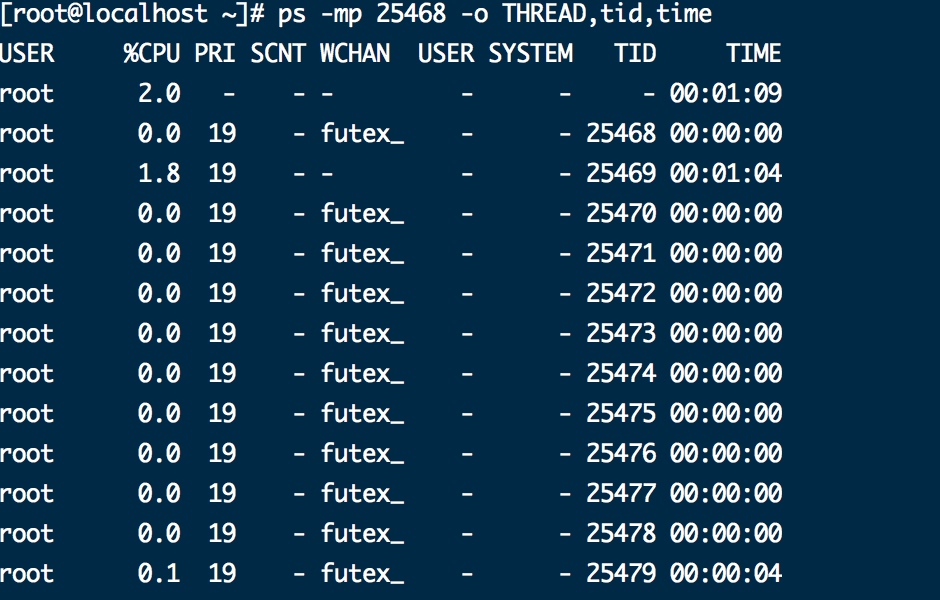
Task: Click thread ID 25477
Action: [x=621, y=493]
